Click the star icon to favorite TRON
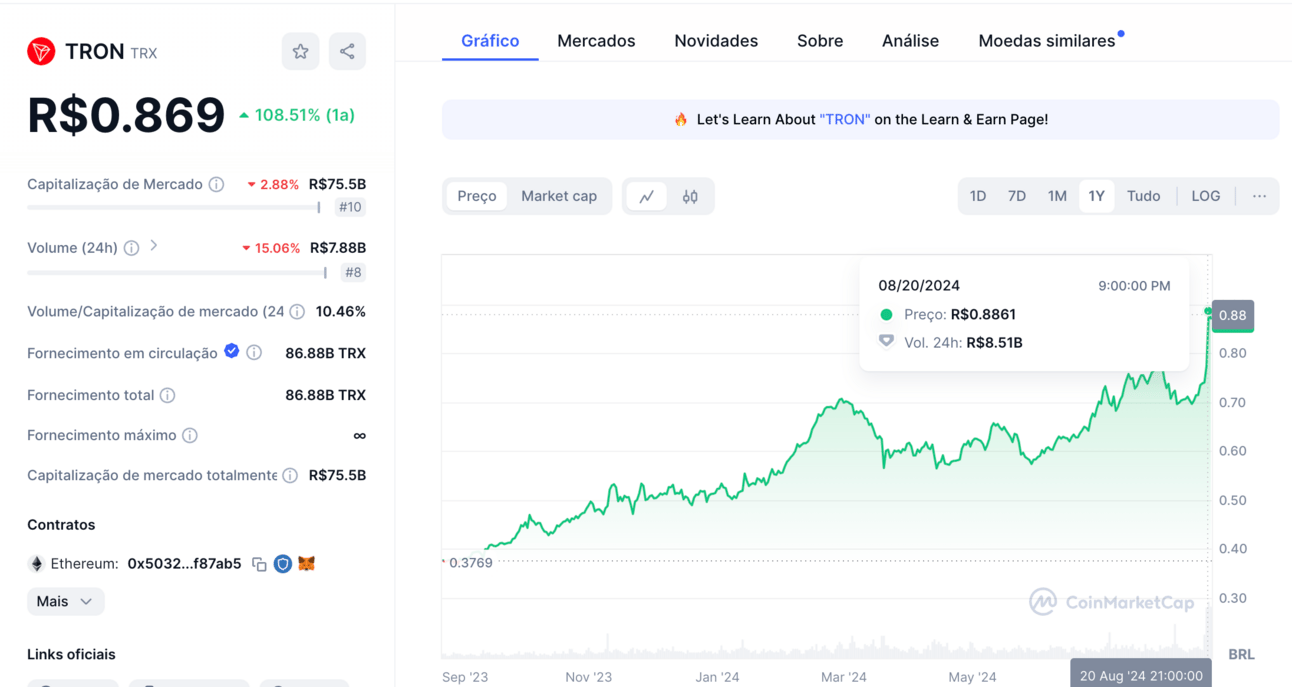The height and width of the screenshot is (687, 1292). [x=300, y=52]
